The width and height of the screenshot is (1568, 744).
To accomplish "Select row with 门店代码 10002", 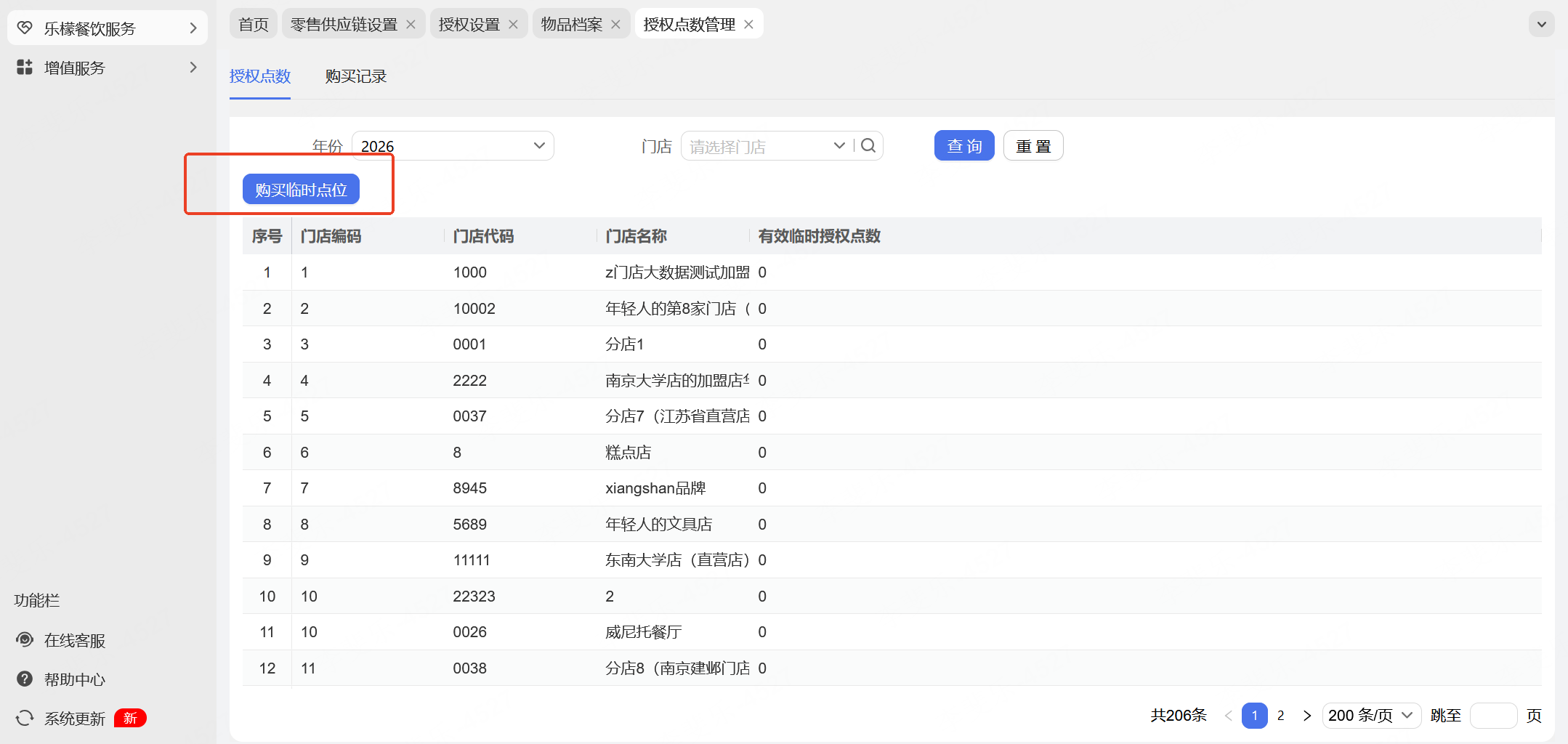I will tap(892, 309).
